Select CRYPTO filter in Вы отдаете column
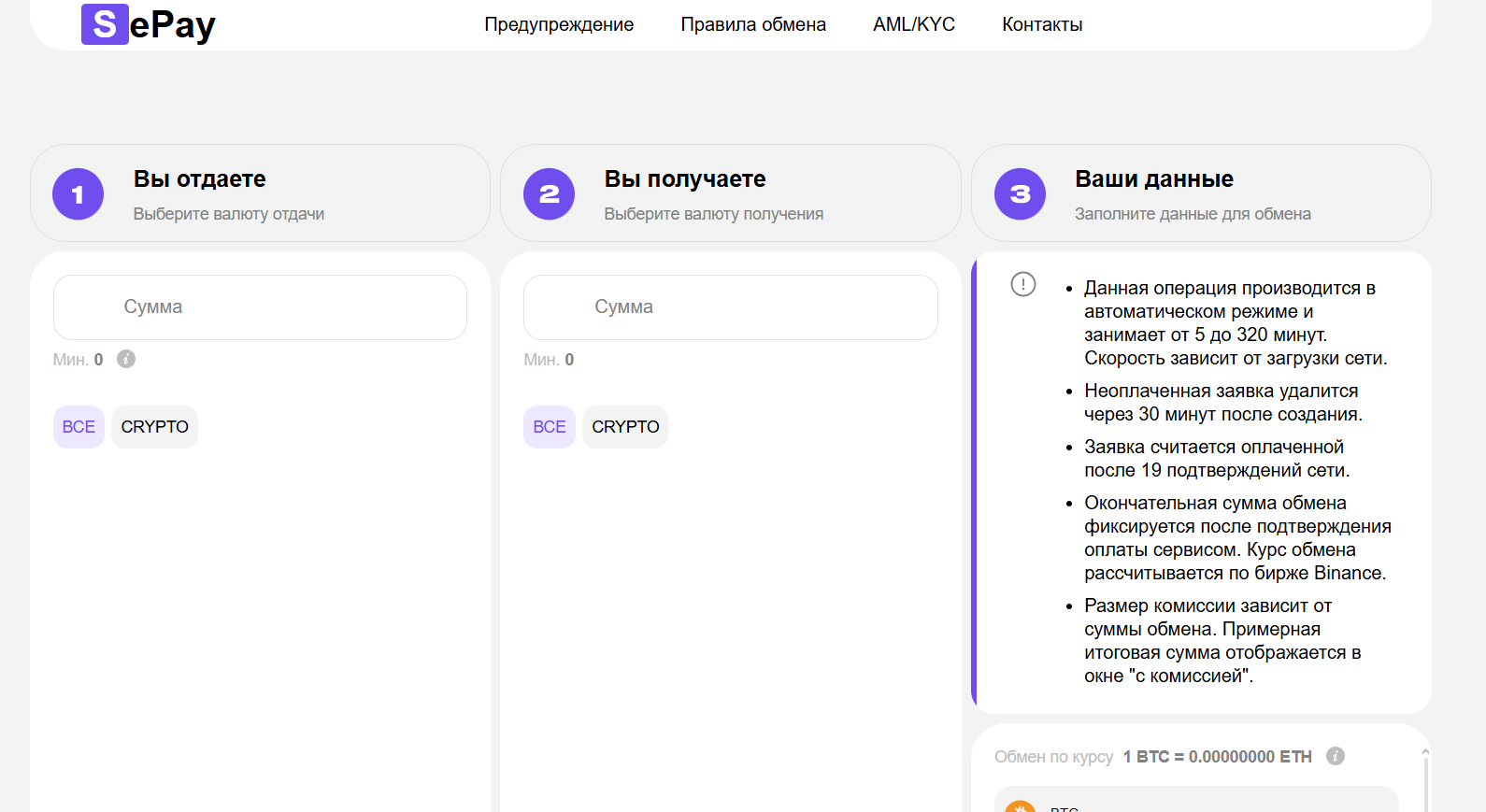The height and width of the screenshot is (812, 1486). (154, 427)
